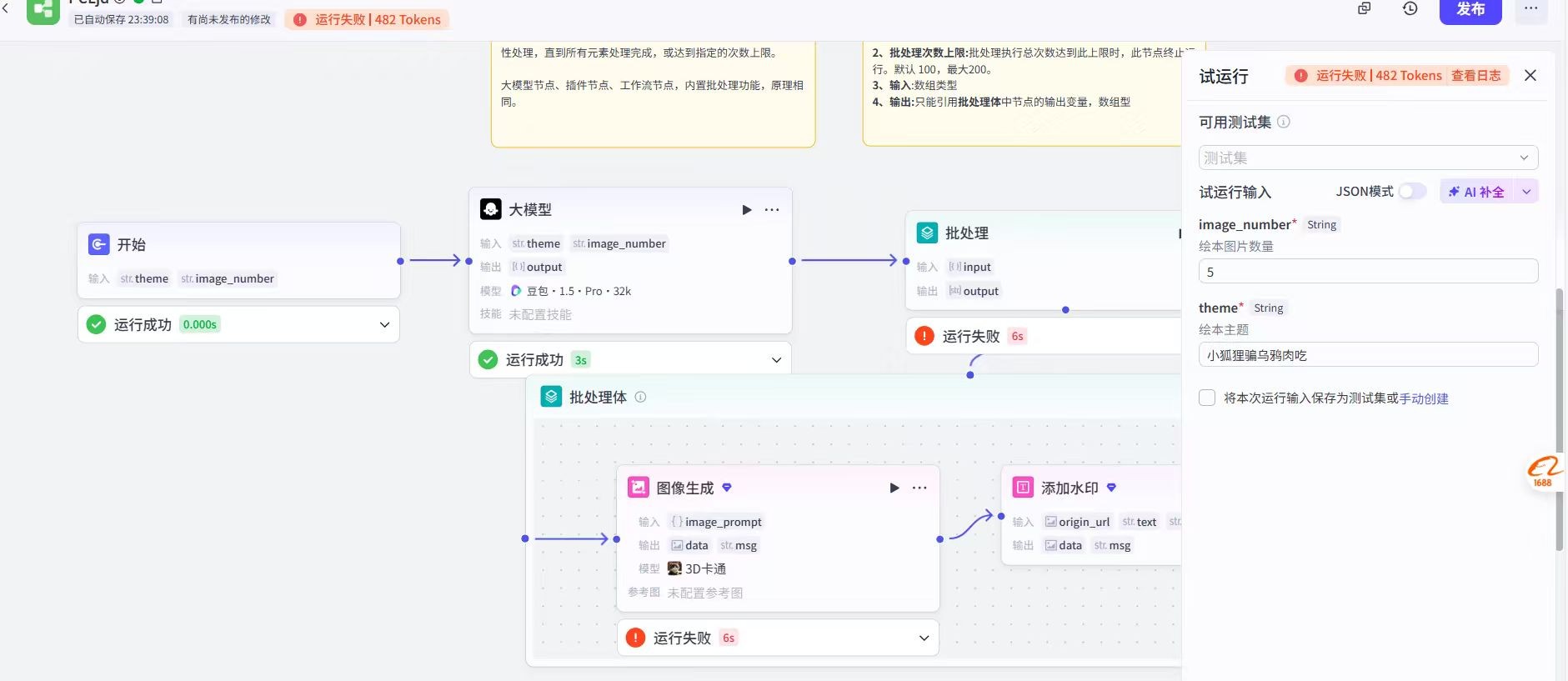
Task: Click the image_number input field
Action: point(1367,272)
